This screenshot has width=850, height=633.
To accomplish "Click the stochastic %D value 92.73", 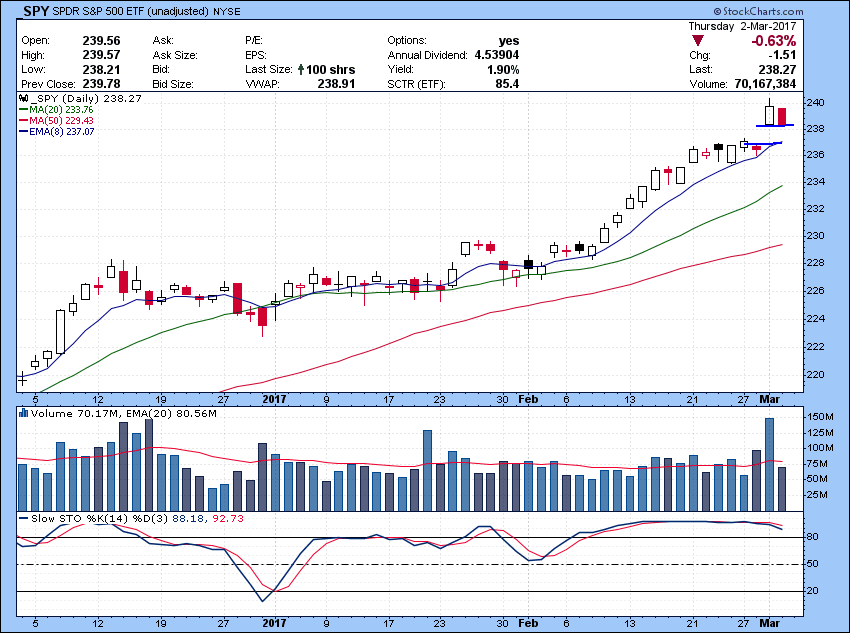I will (228, 519).
